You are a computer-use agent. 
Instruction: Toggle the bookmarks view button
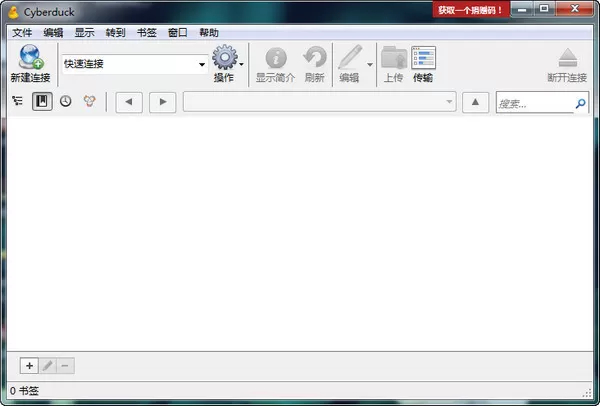coord(42,102)
